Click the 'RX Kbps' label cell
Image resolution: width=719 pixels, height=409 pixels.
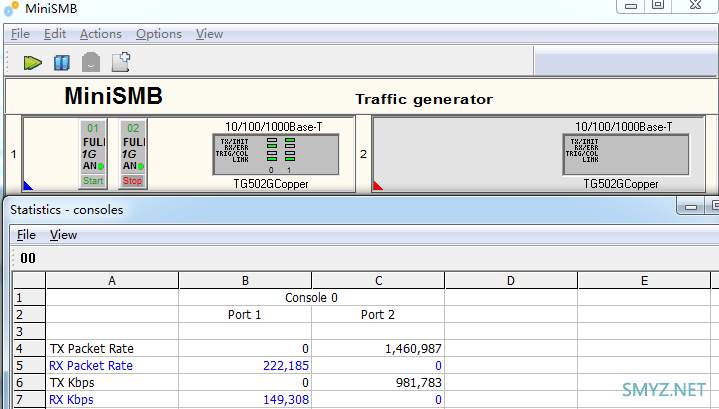click(112, 399)
